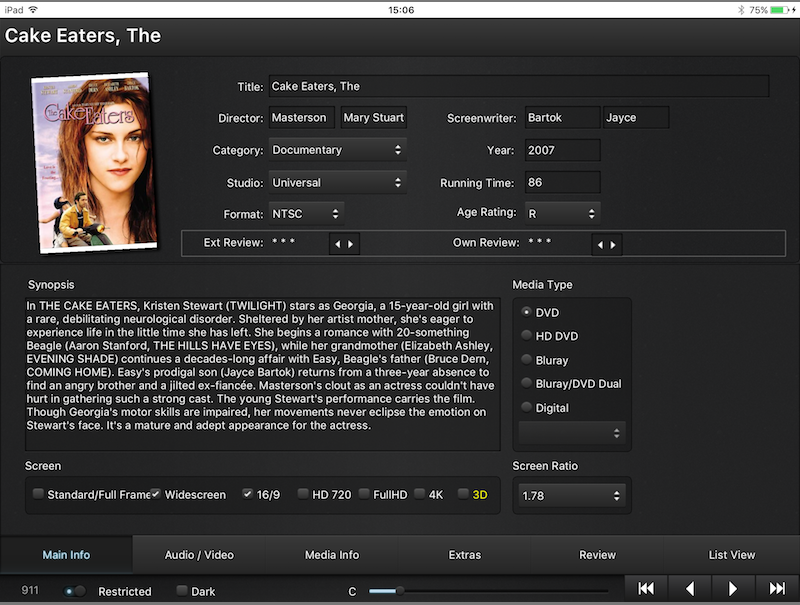This screenshot has height=605, width=800.
Task: Open the List View
Action: (731, 555)
